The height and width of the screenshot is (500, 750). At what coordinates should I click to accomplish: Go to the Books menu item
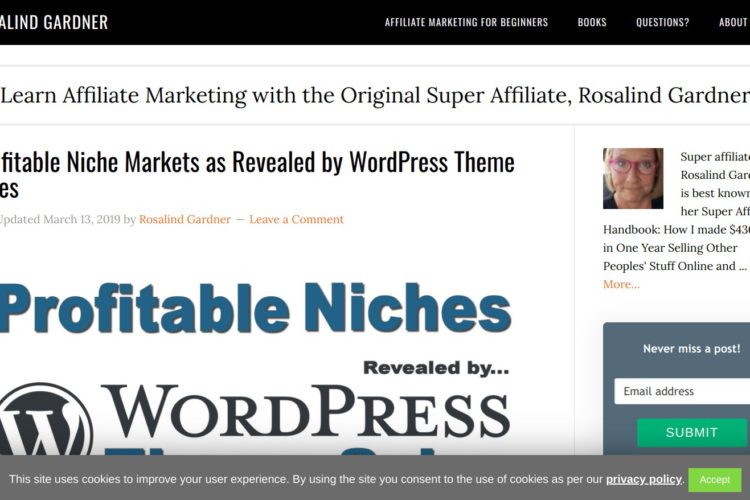592,22
